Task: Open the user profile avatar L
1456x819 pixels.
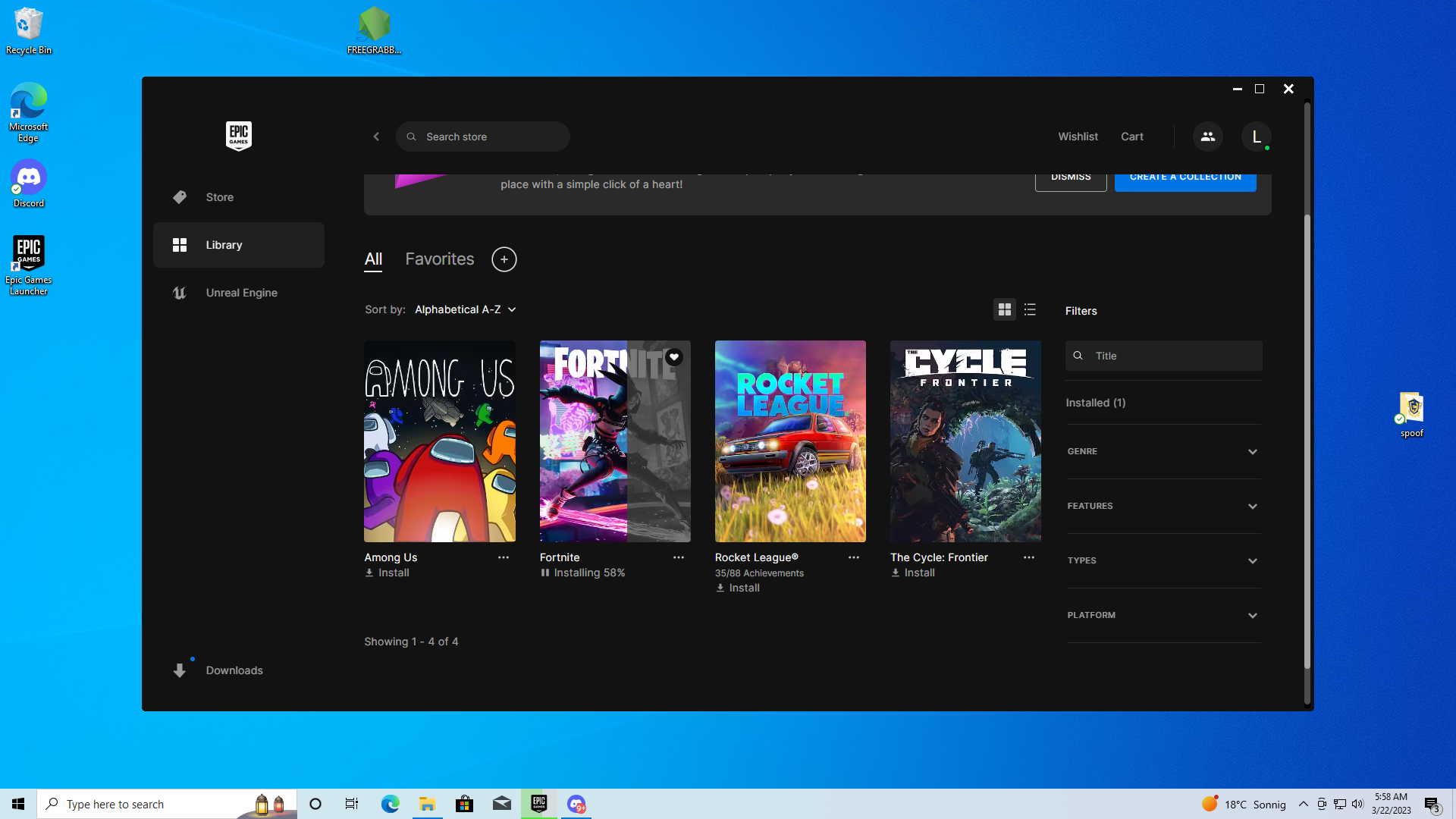Action: pyautogui.click(x=1256, y=136)
